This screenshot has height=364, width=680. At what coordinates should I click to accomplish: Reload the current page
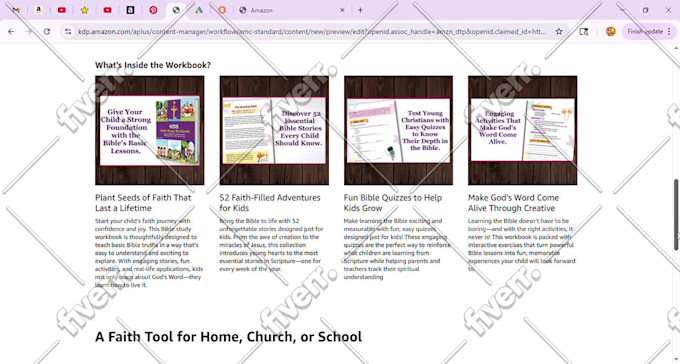coord(47,31)
